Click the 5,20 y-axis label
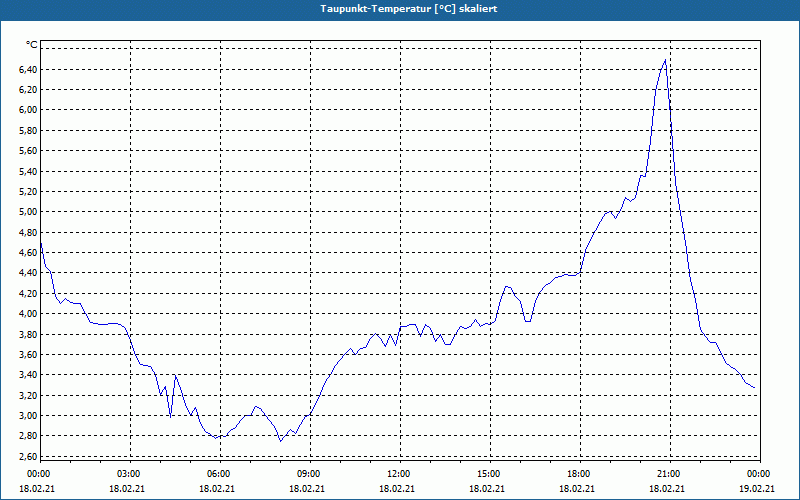800x500 pixels. tap(28, 192)
